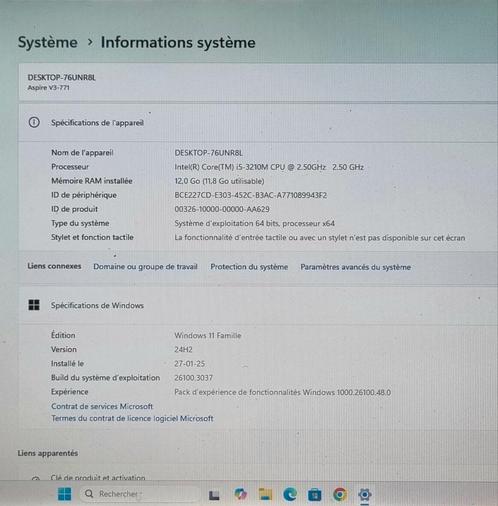Click the Installé le label
Viewport: 498px width, 506px height.
click(67, 363)
